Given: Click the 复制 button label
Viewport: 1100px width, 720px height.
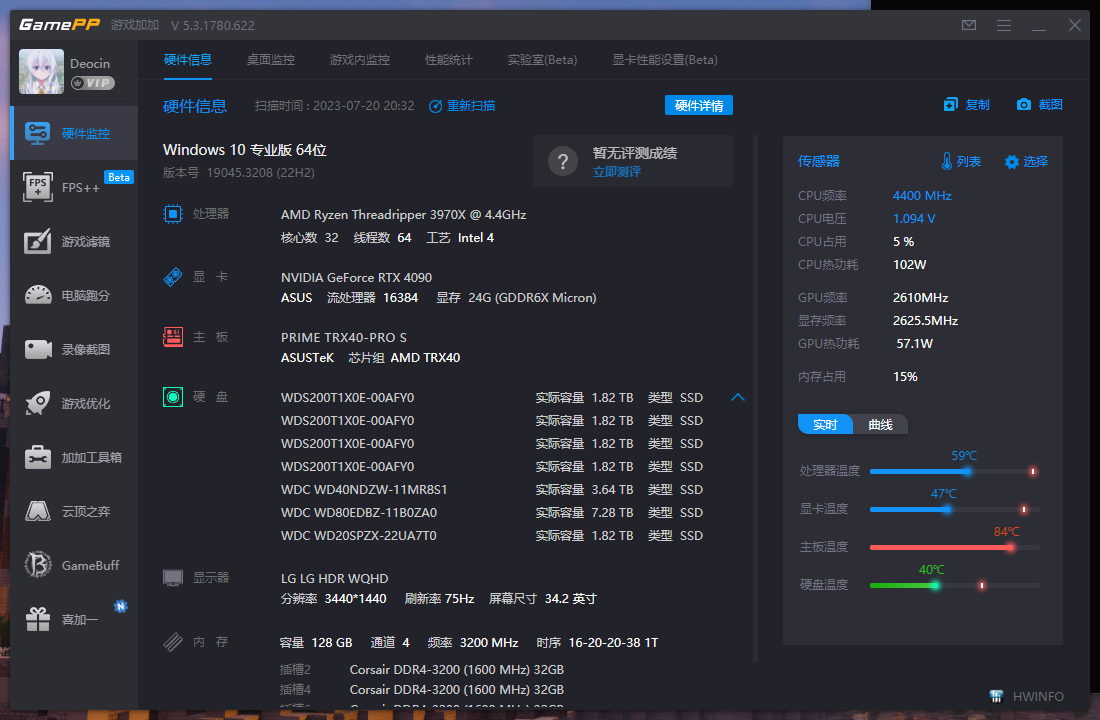Looking at the screenshot, I should 977,105.
